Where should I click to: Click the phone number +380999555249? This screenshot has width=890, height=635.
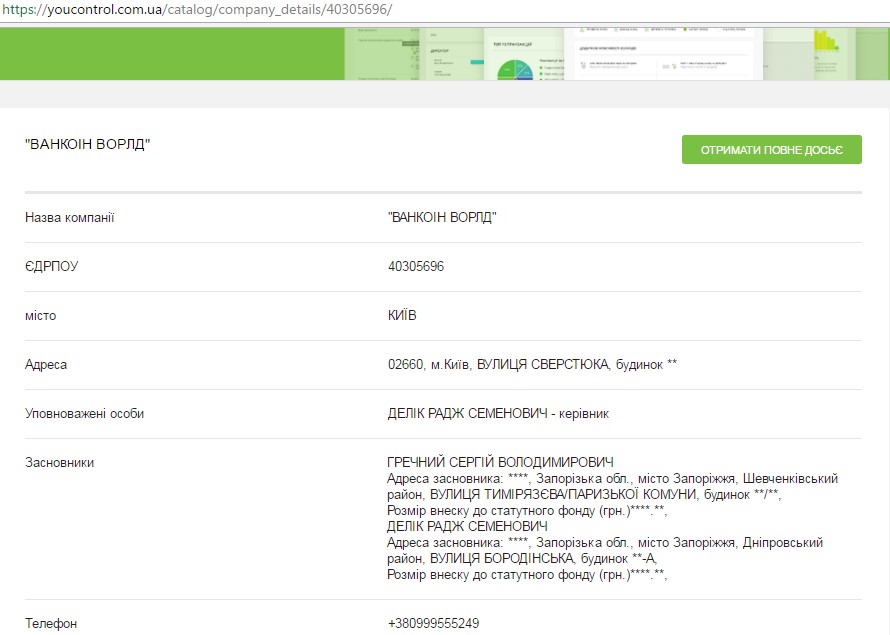[x=433, y=624]
